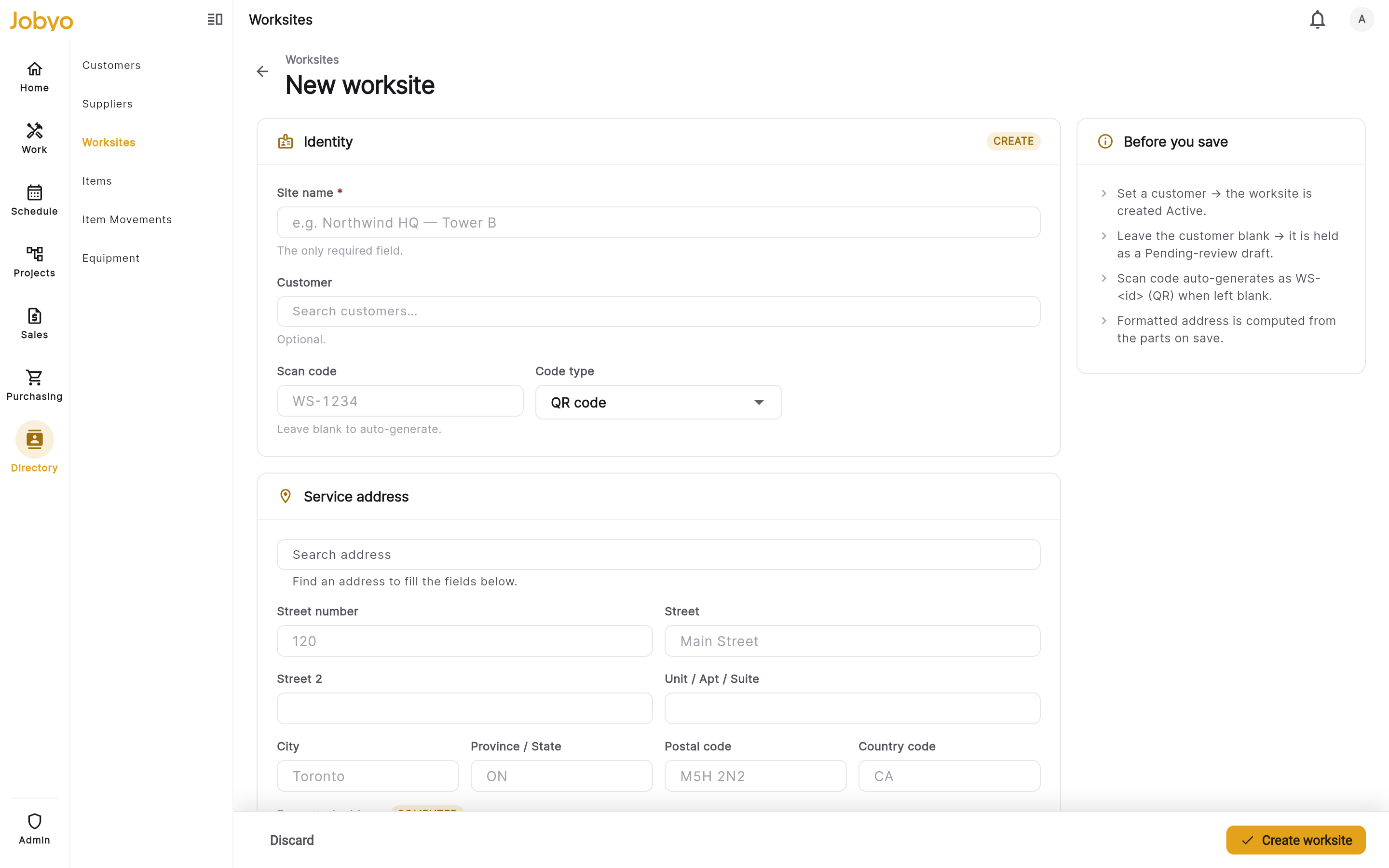
Task: Open the Admin section
Action: (x=34, y=829)
